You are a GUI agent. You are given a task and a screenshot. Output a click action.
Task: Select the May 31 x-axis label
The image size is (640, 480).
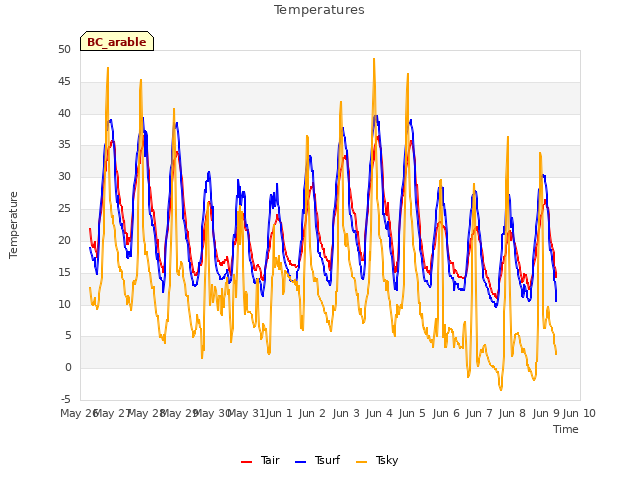(246, 413)
